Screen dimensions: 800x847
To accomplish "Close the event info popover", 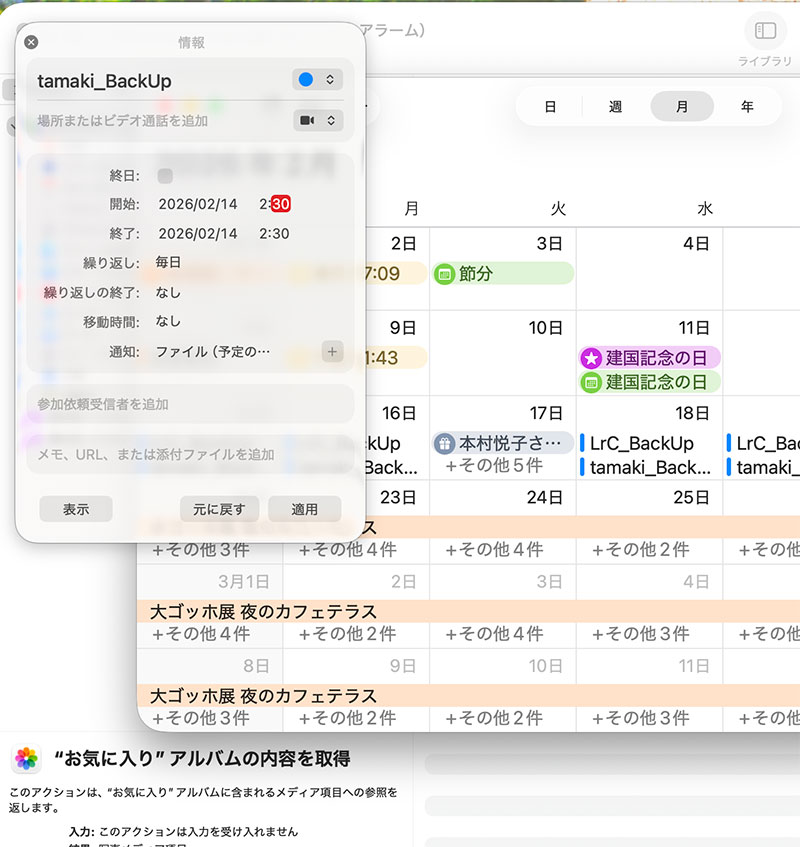I will pos(31,42).
